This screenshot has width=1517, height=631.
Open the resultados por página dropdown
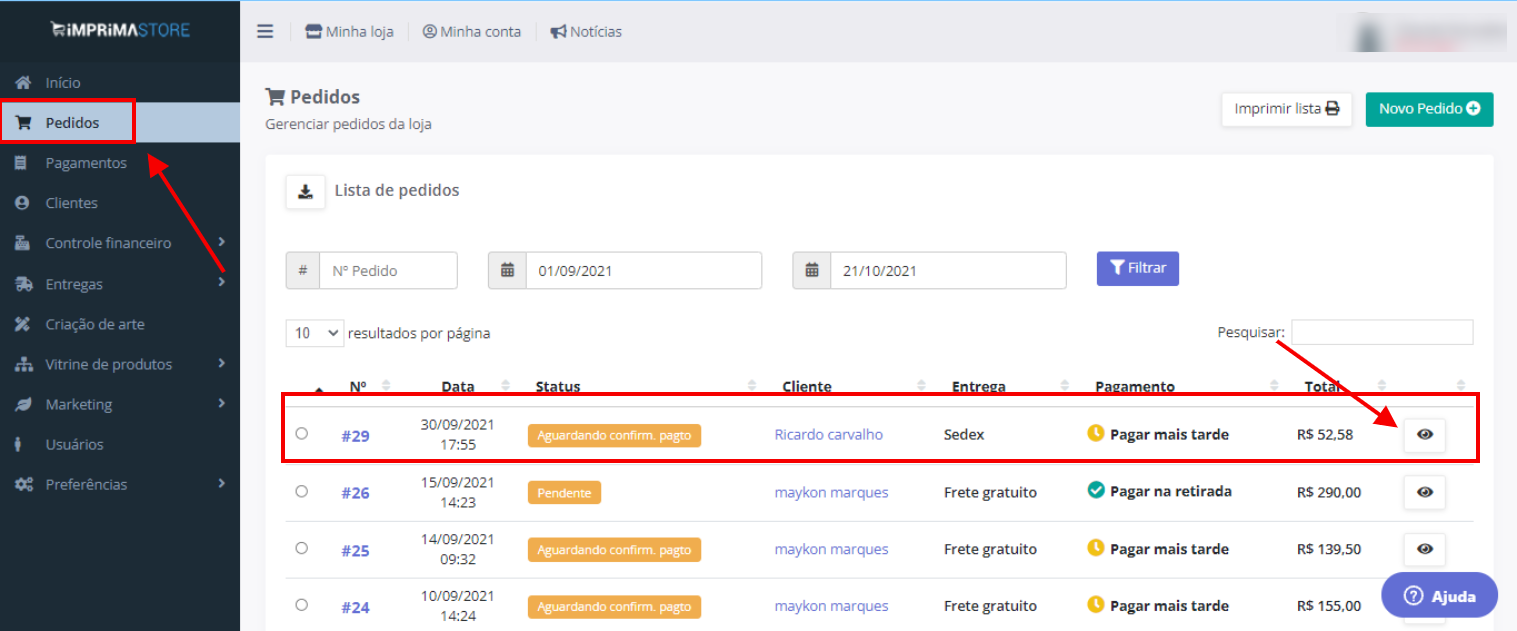click(315, 333)
